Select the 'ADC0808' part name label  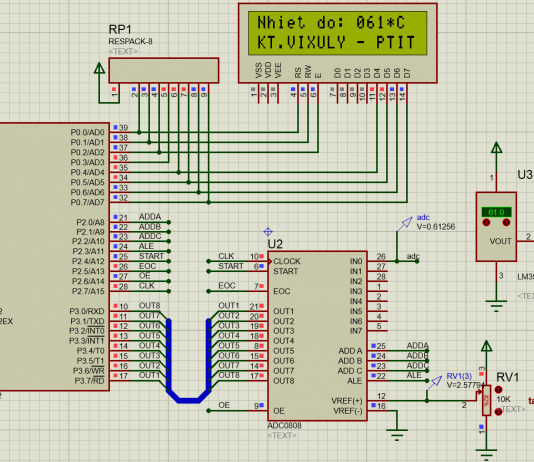pyautogui.click(x=284, y=426)
